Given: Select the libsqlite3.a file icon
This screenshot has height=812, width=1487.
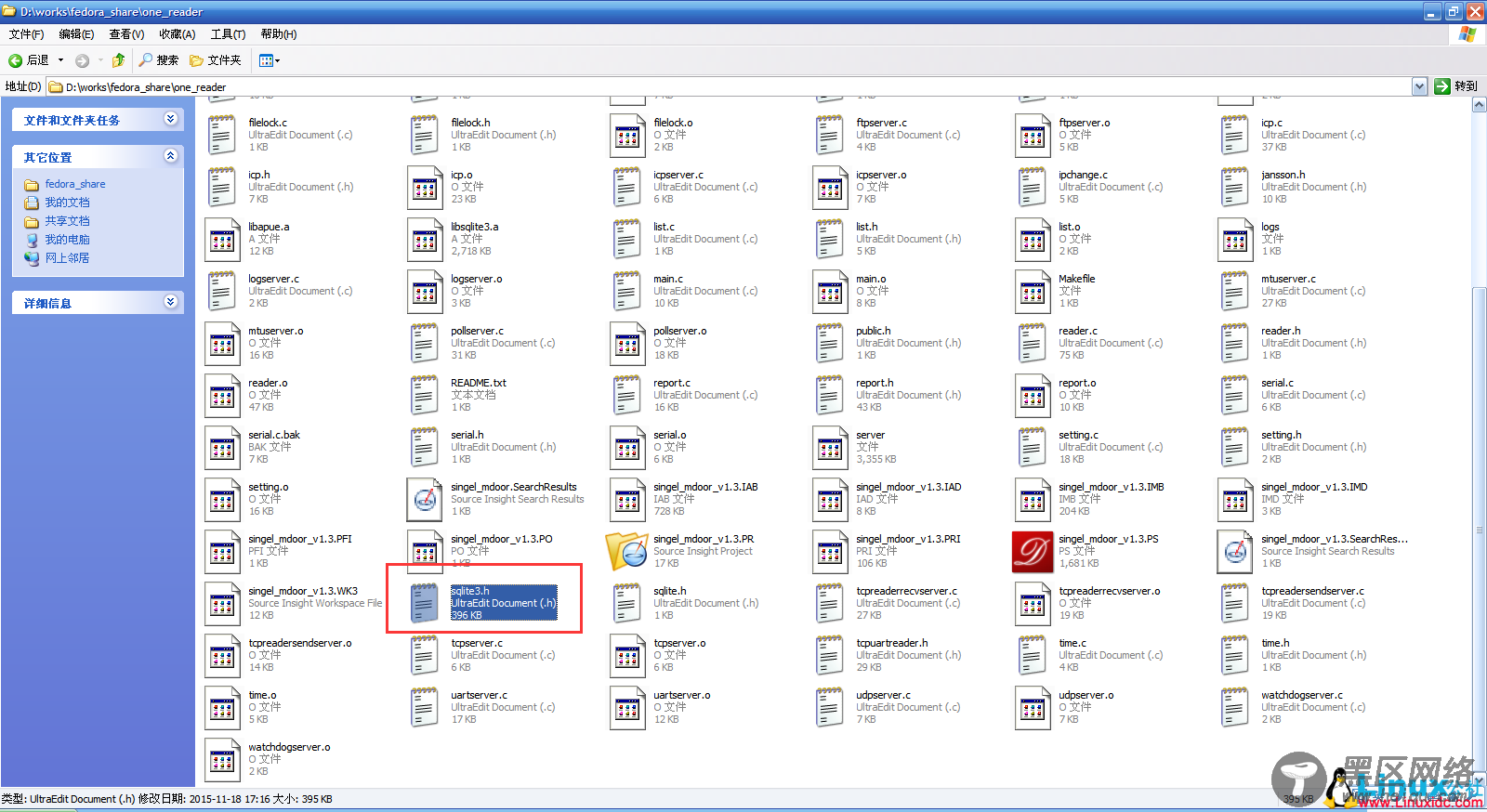Looking at the screenshot, I should 425,240.
